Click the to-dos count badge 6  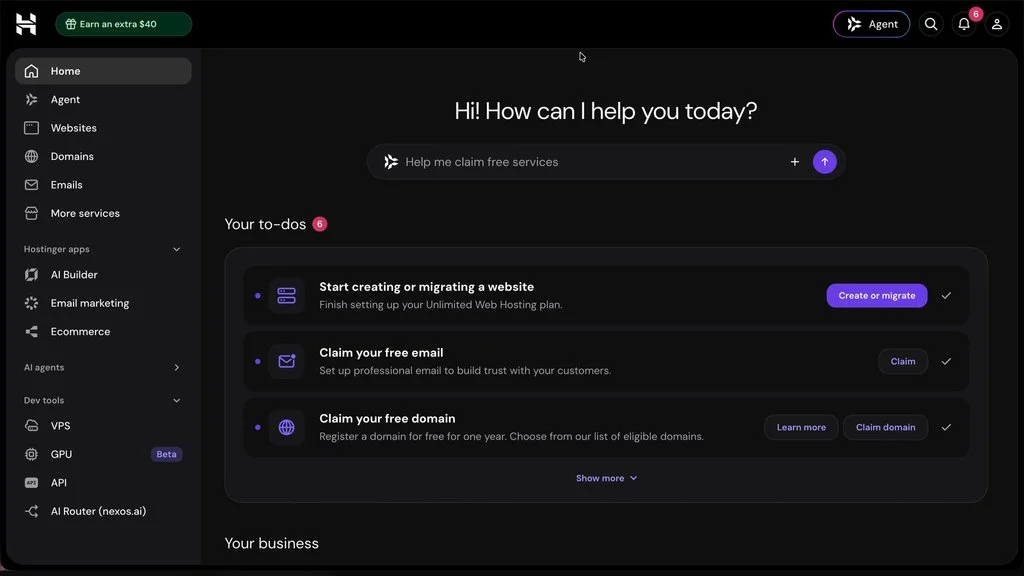pos(319,224)
